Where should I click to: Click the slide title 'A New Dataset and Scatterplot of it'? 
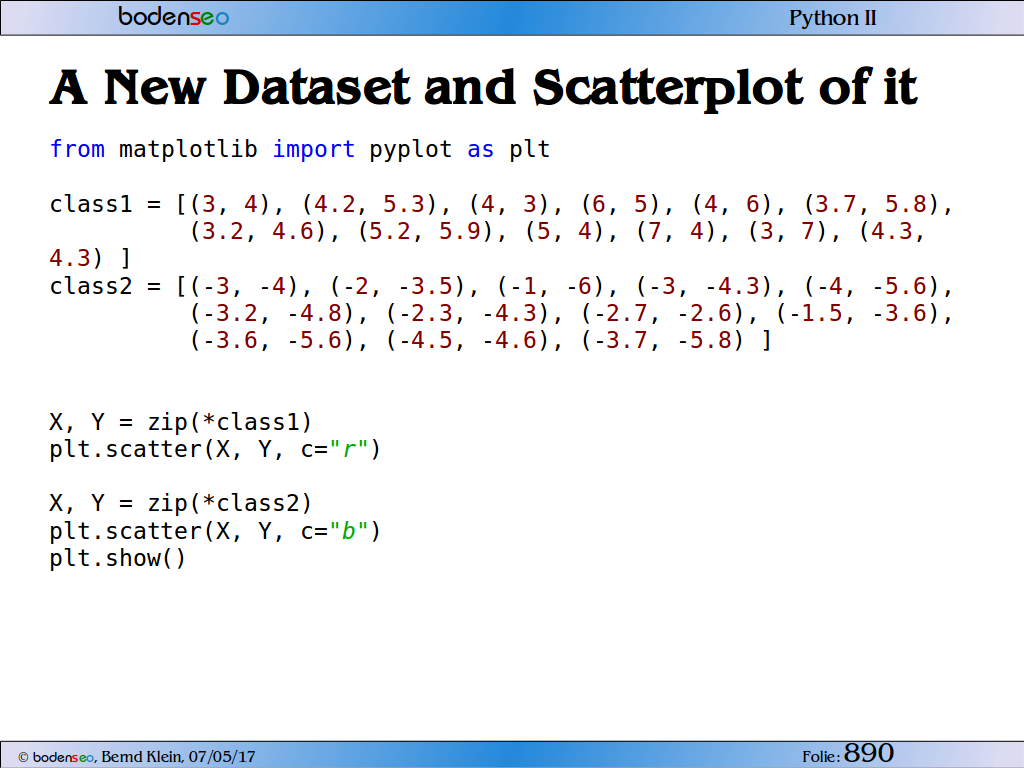tap(484, 88)
